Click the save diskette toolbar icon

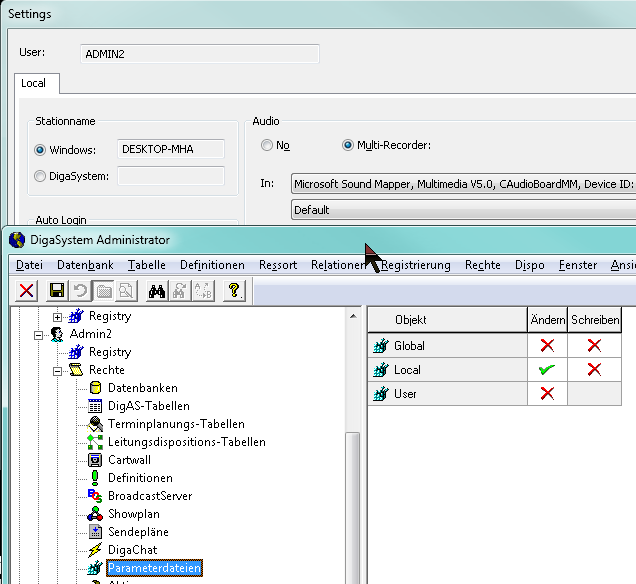pyautogui.click(x=57, y=291)
